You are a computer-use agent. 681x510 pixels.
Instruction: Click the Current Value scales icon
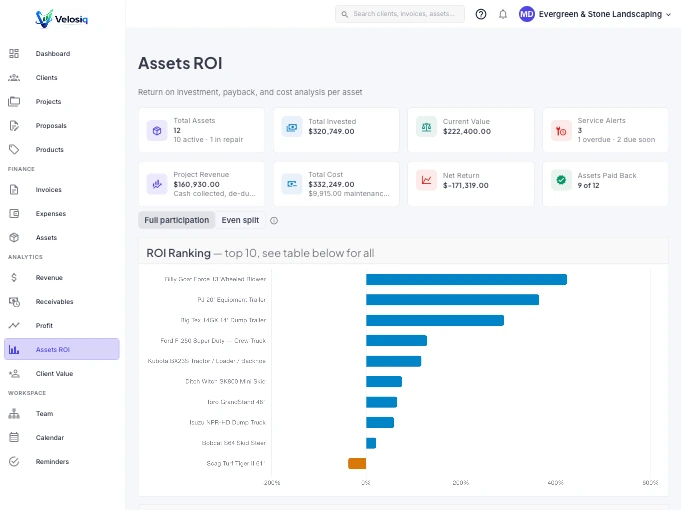coord(426,127)
